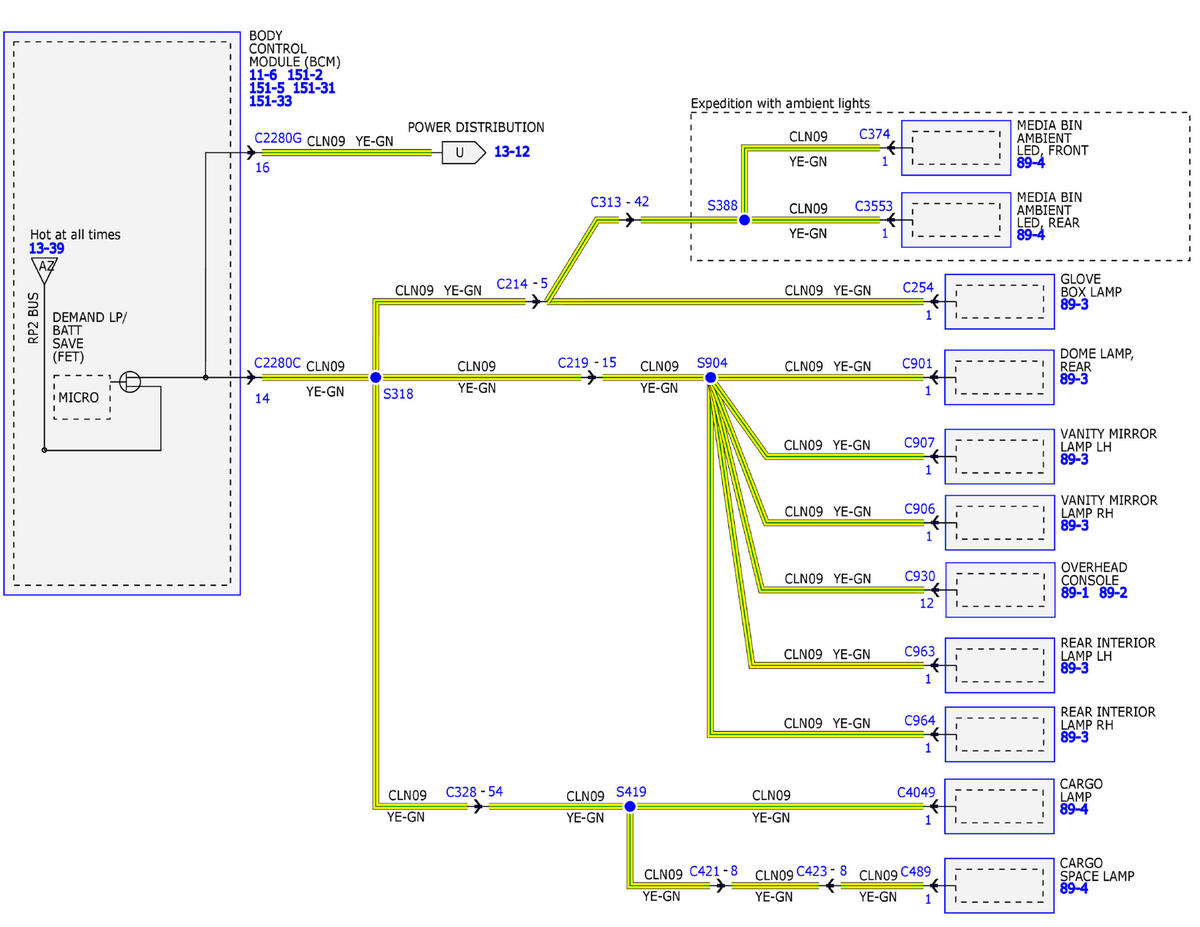Follow the 151-31 BCM reference link
The width and height of the screenshot is (1200, 927).
click(314, 88)
